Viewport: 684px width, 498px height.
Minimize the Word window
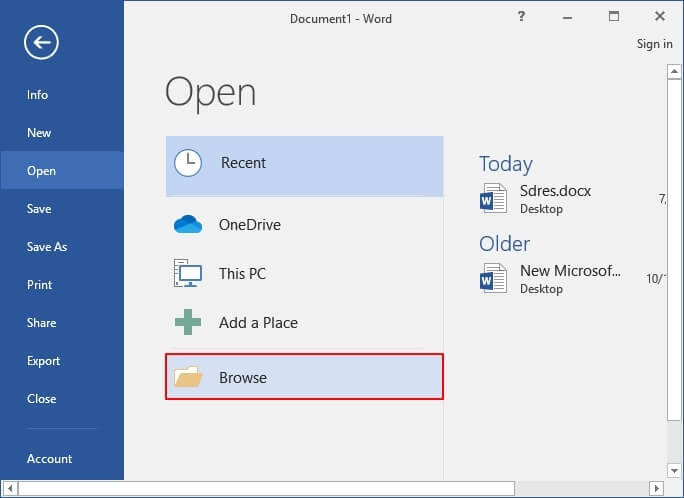pyautogui.click(x=568, y=16)
